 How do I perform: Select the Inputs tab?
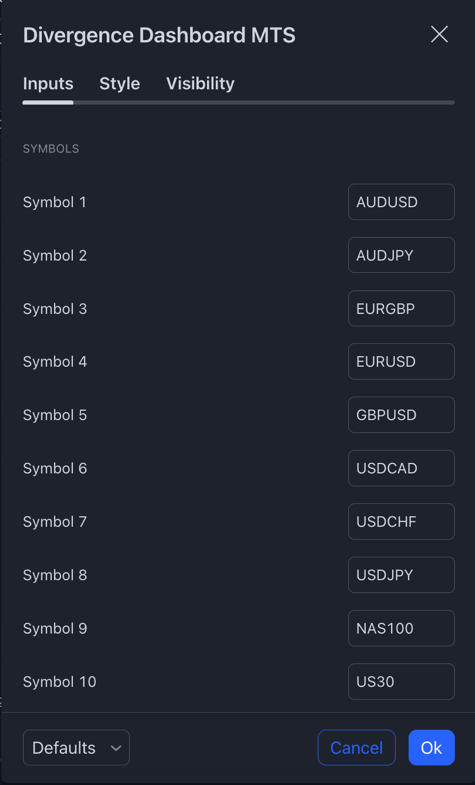point(48,84)
